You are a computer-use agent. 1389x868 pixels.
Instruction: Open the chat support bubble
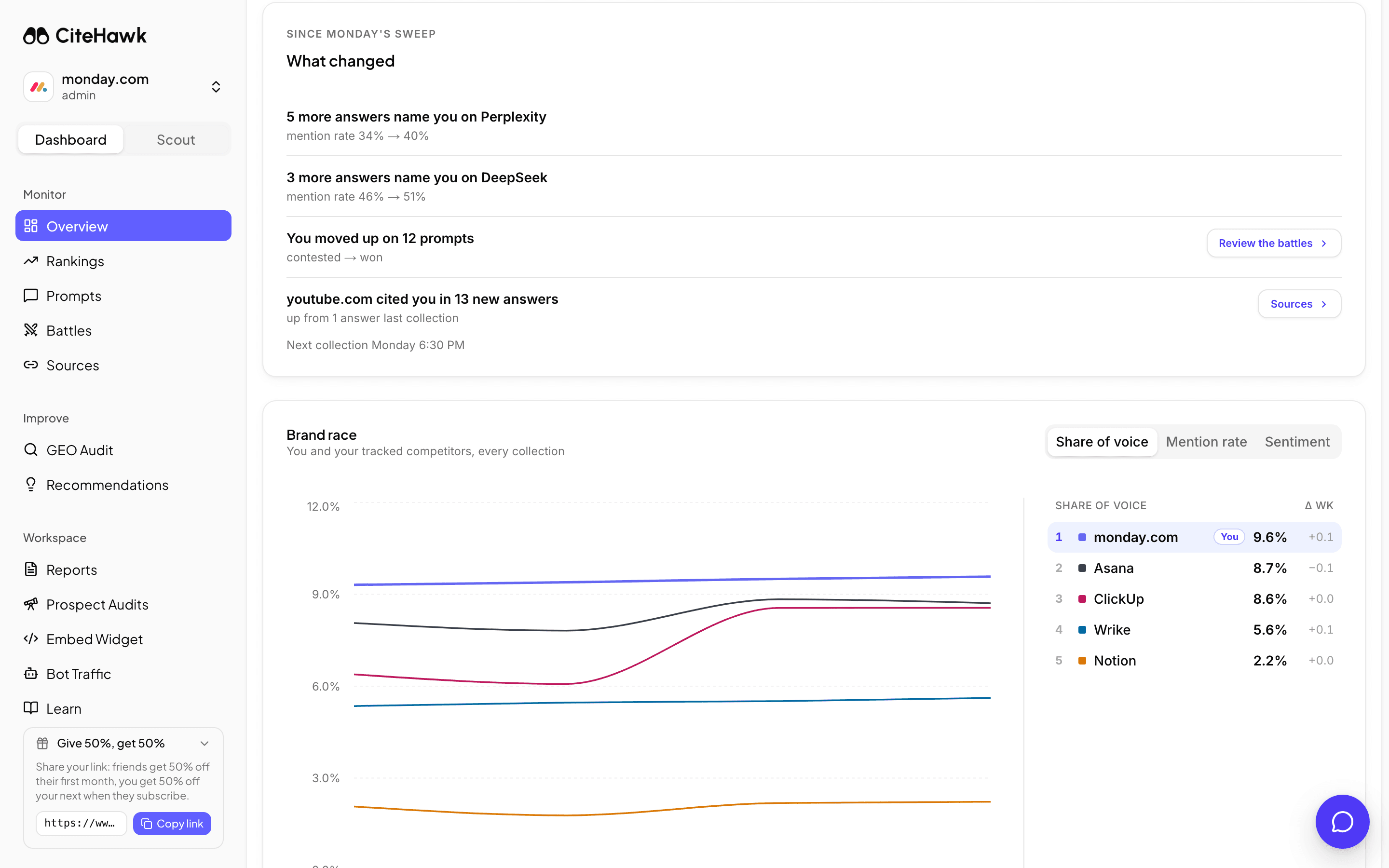click(1343, 822)
